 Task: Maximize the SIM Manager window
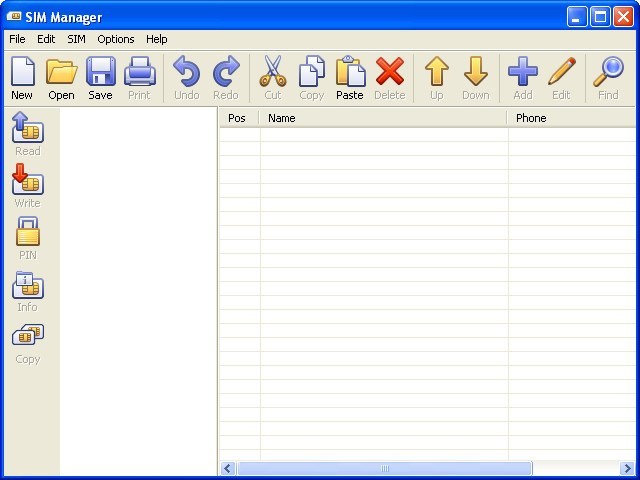600,17
